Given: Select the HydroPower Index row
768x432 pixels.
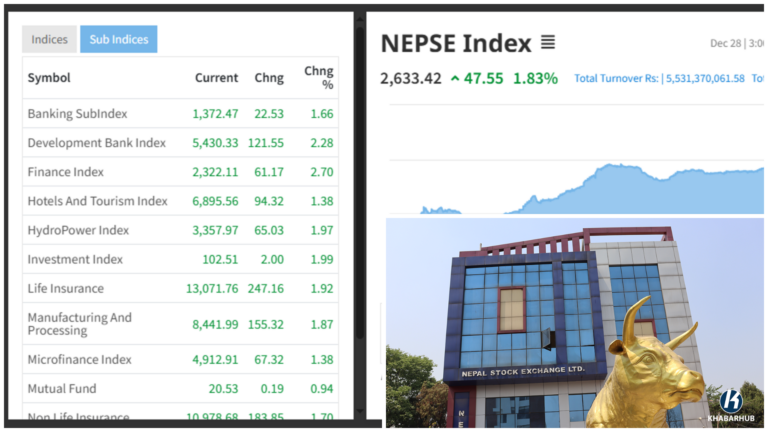Looking at the screenshot, I should click(x=78, y=230).
